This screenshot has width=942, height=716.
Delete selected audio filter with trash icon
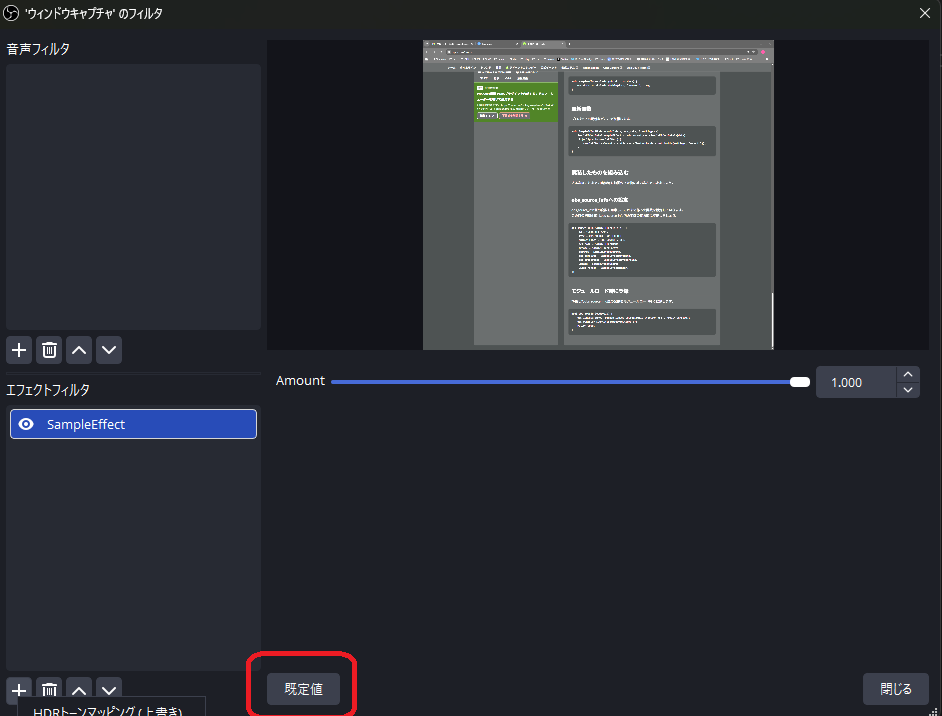tap(49, 350)
